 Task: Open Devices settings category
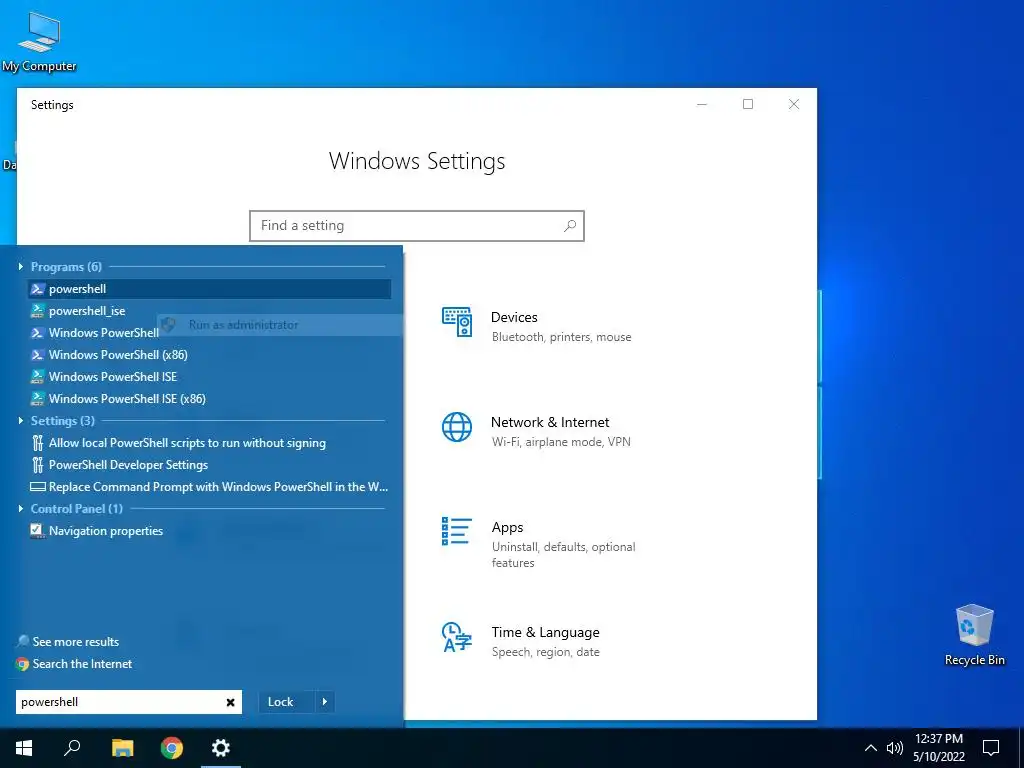[x=537, y=326]
